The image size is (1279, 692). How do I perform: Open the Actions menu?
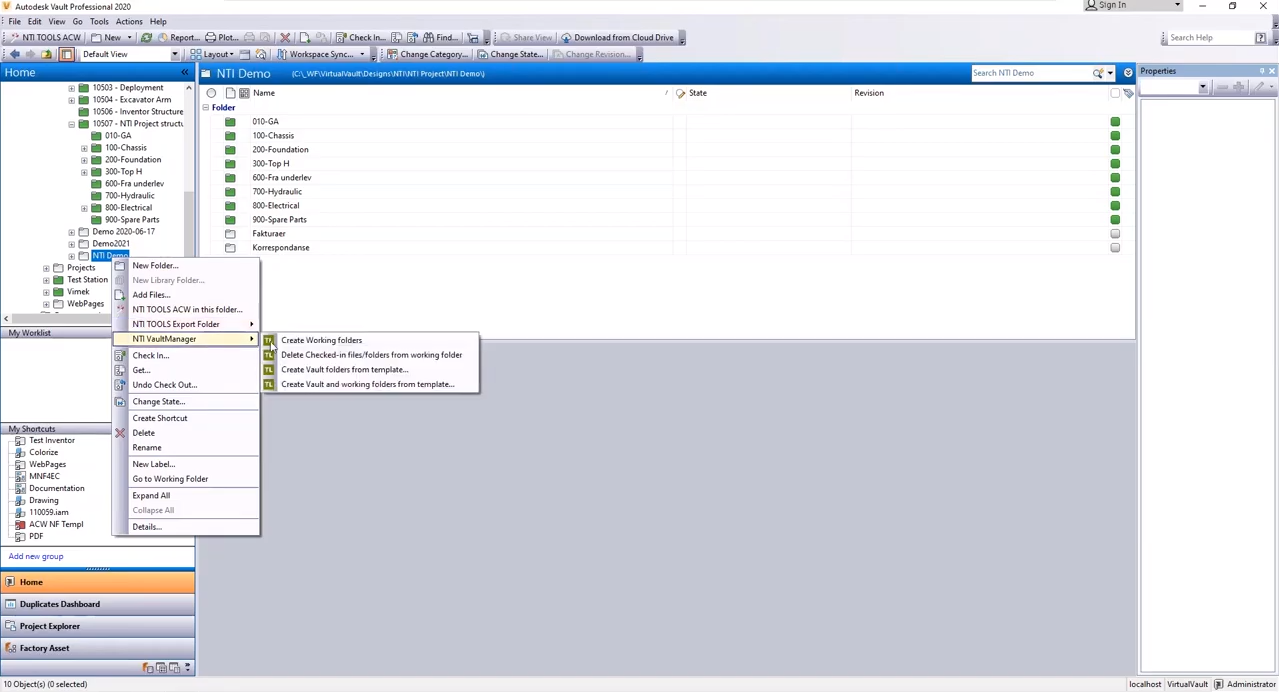pyautogui.click(x=129, y=21)
